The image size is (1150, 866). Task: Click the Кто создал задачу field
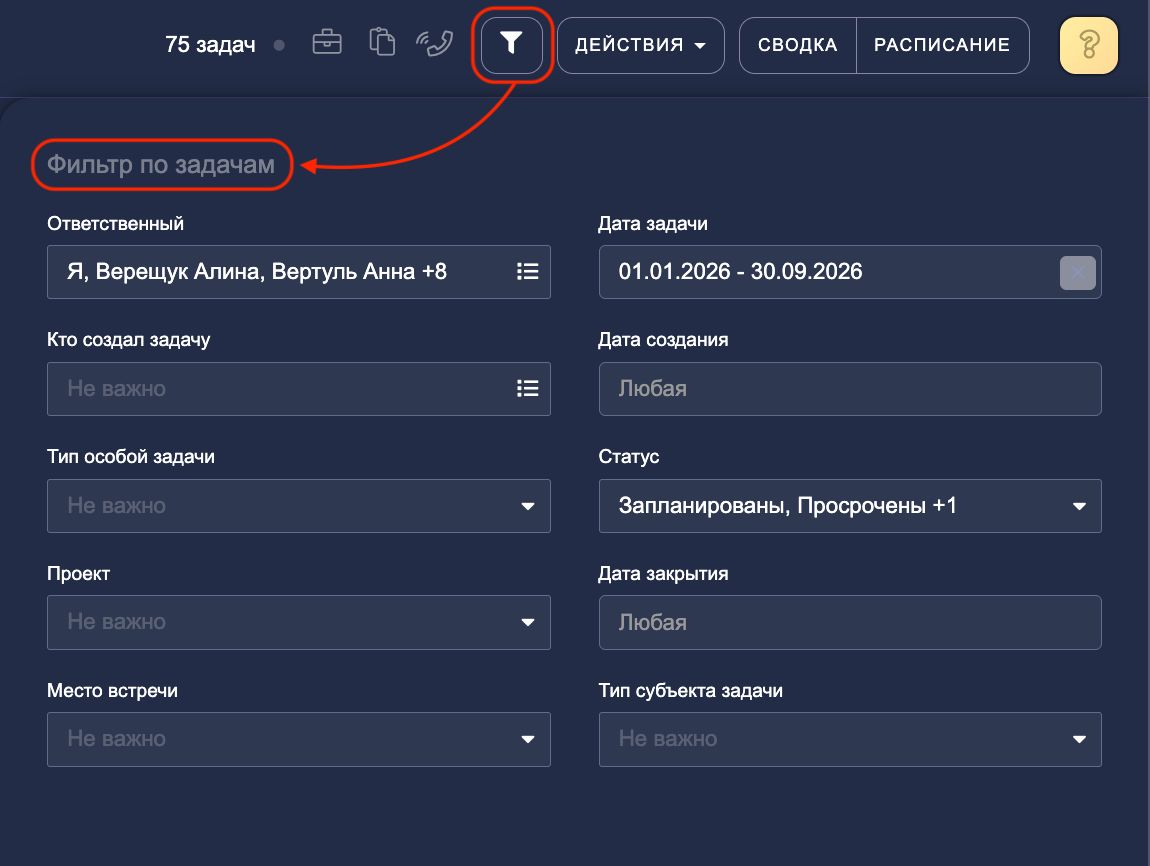pos(299,389)
